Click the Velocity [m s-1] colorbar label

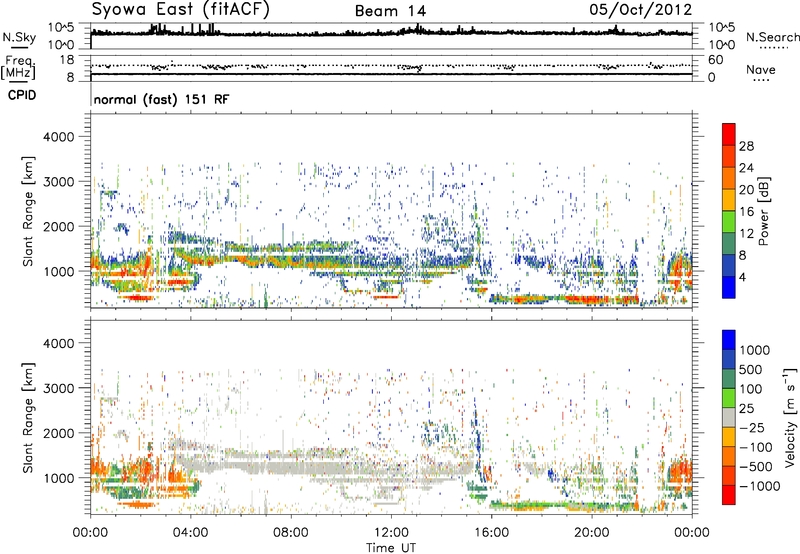pyautogui.click(x=790, y=417)
